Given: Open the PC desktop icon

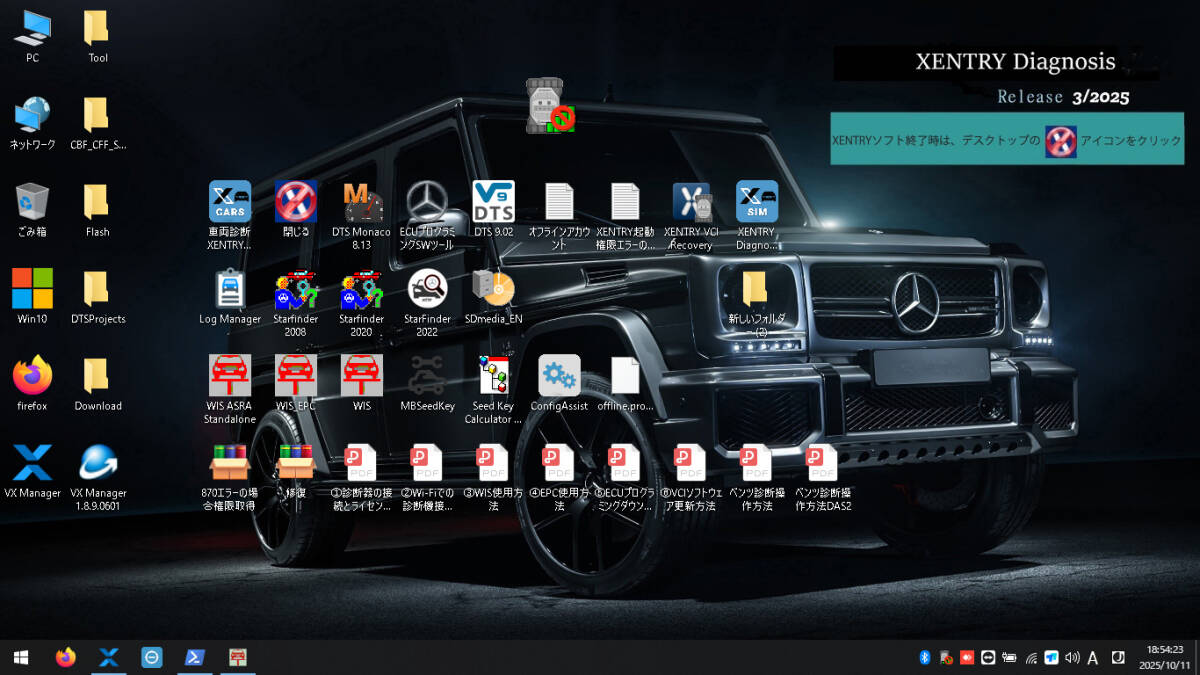Looking at the screenshot, I should [x=32, y=35].
